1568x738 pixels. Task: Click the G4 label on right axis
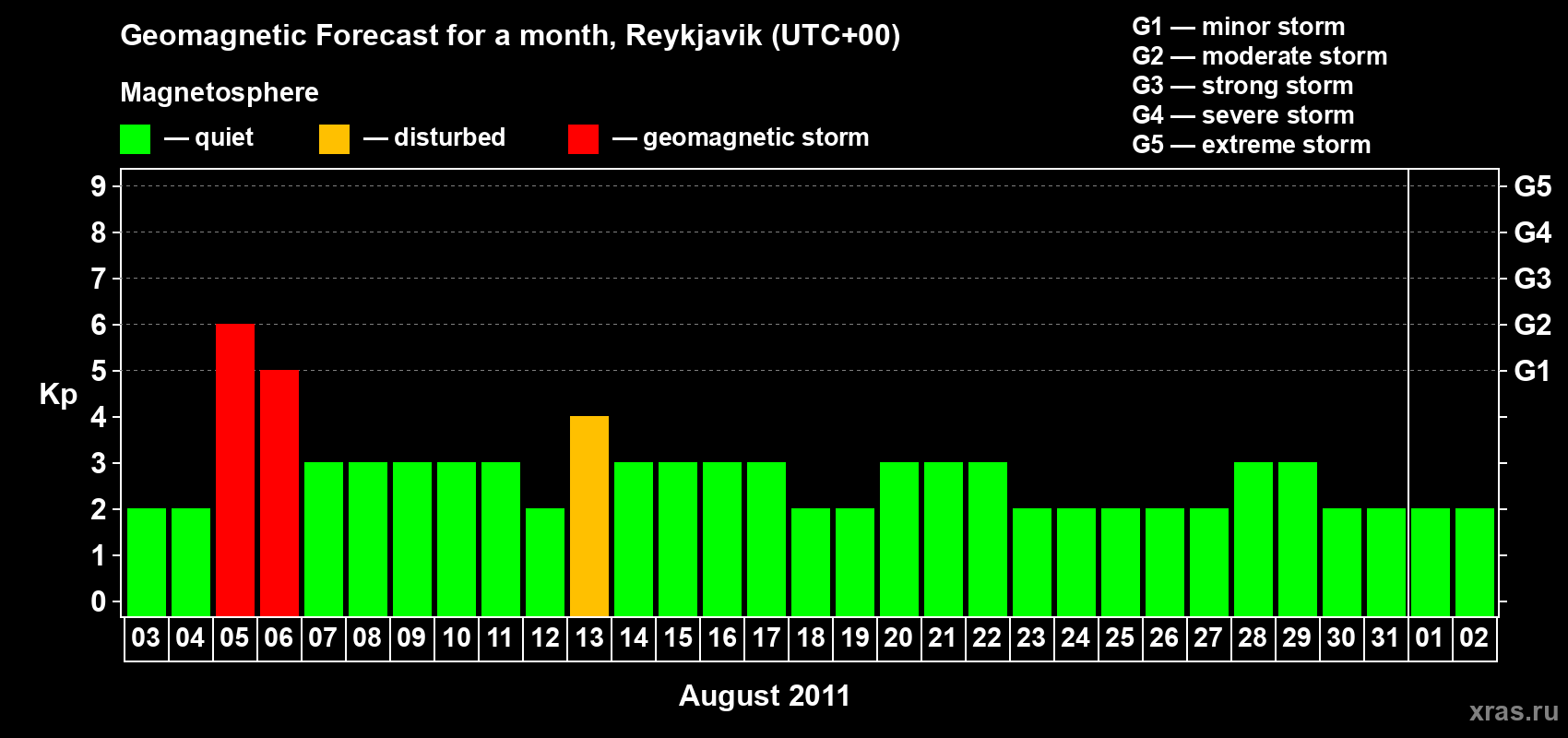[1533, 232]
